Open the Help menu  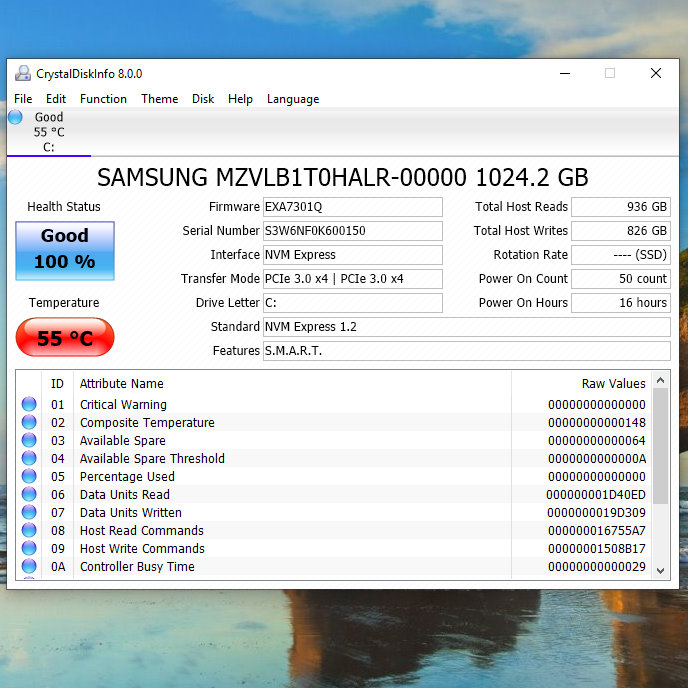click(240, 99)
